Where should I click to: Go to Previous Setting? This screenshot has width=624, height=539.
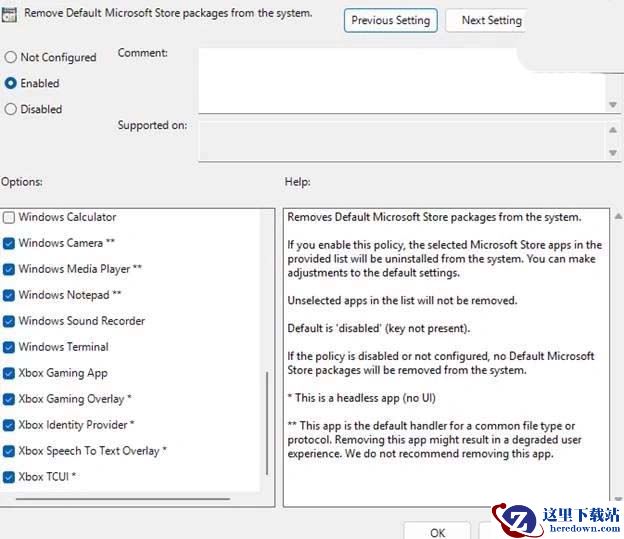390,20
